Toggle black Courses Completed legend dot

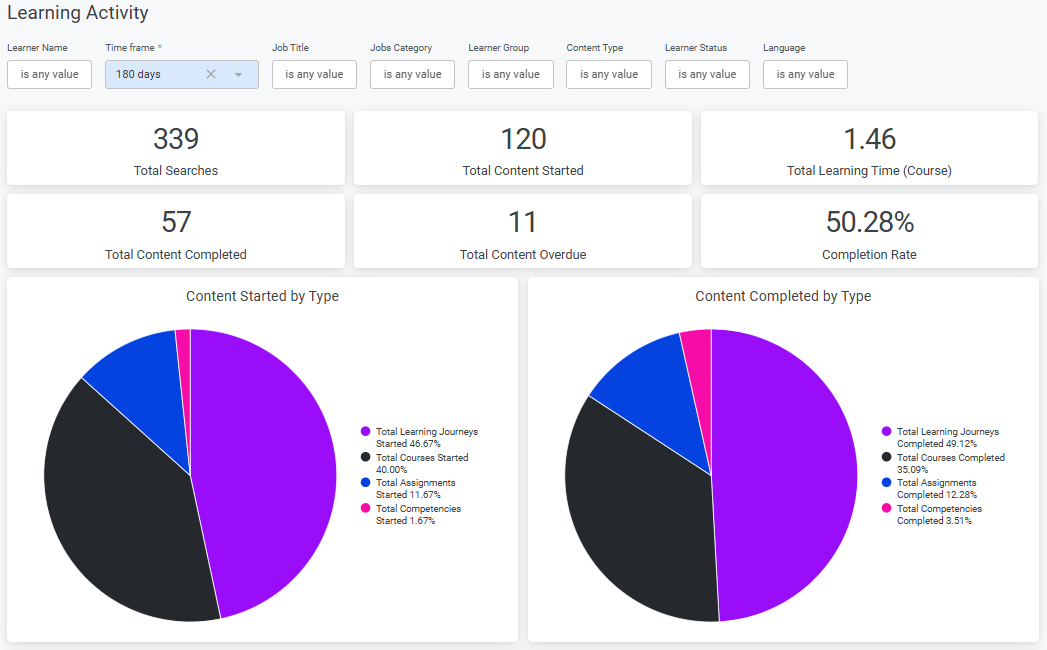coord(886,457)
